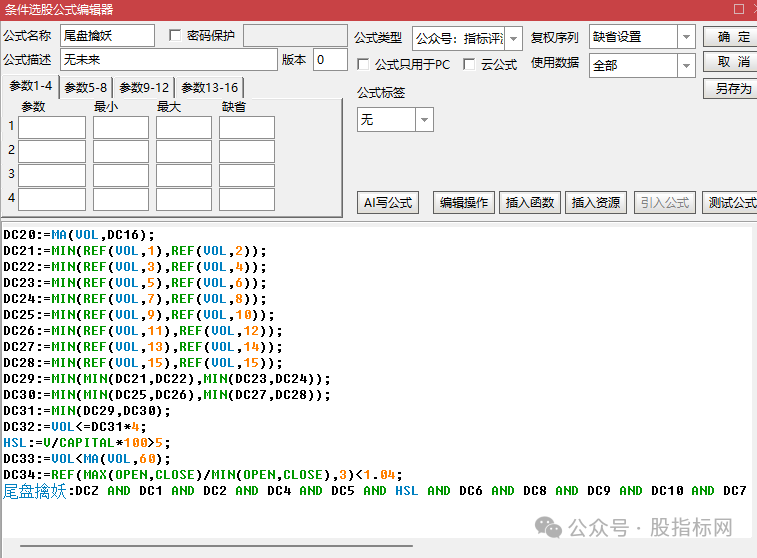
Task: Click the 确定 button
Action: (x=730, y=37)
